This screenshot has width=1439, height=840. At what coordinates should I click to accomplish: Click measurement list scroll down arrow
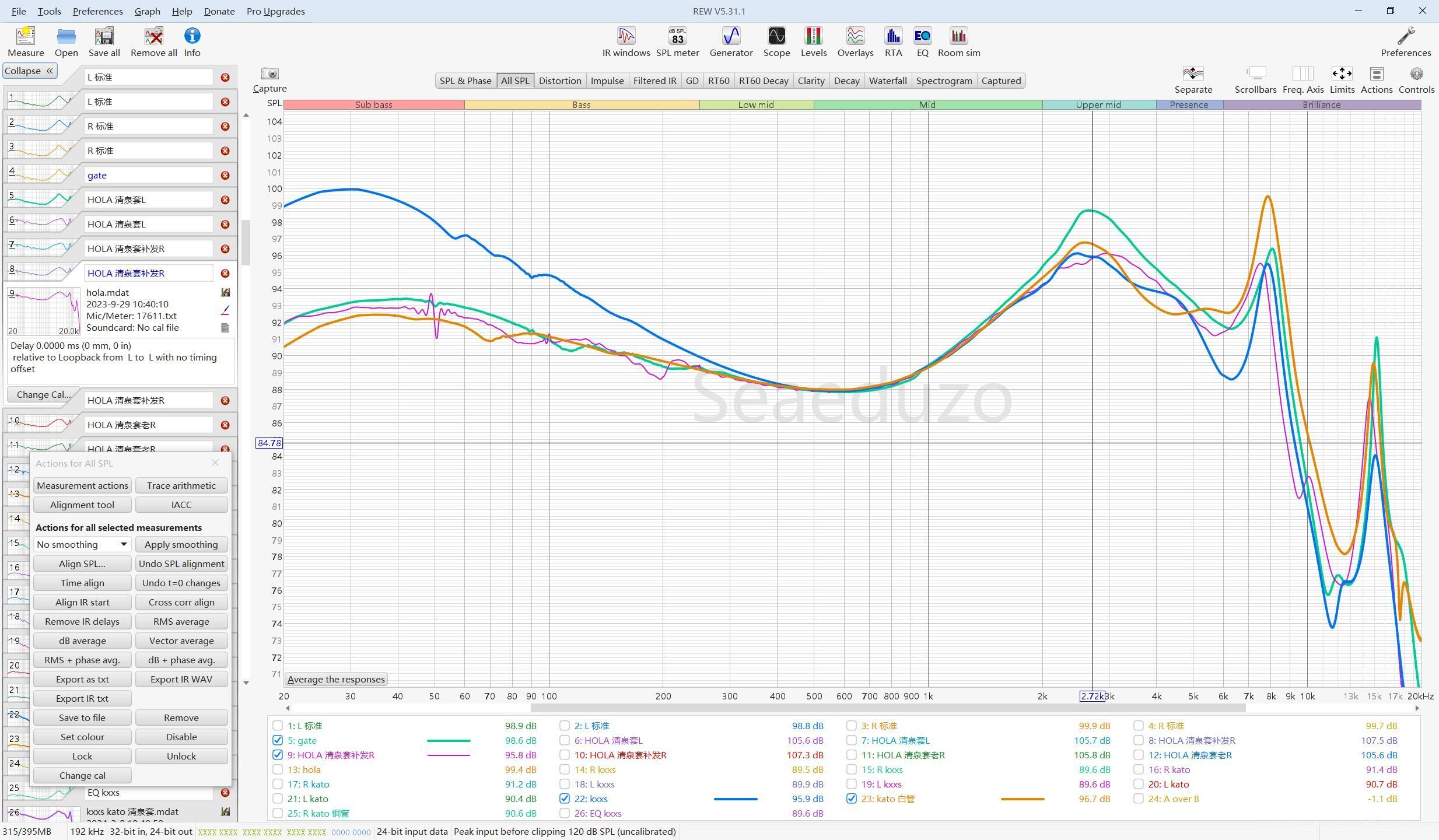246,682
